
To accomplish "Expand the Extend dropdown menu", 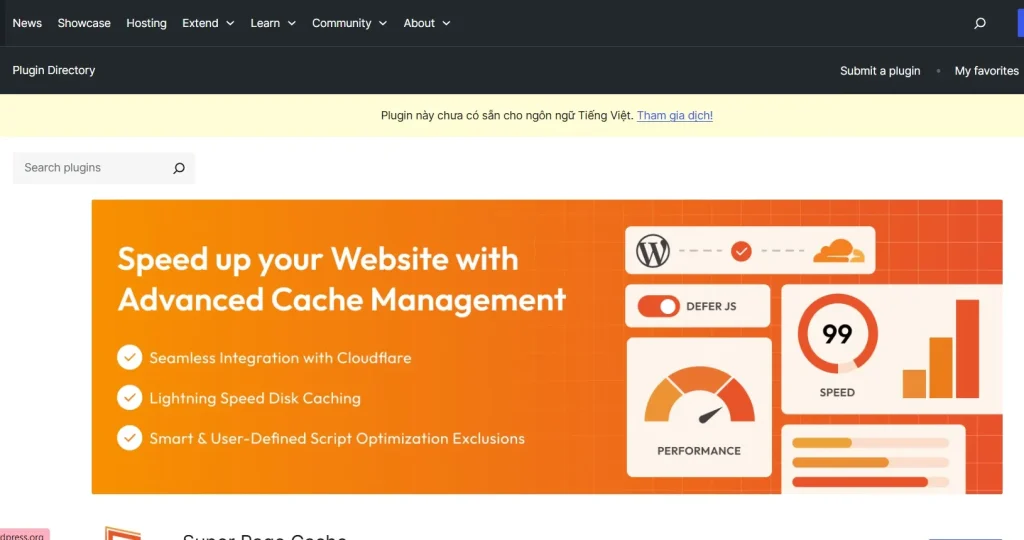I will point(208,23).
